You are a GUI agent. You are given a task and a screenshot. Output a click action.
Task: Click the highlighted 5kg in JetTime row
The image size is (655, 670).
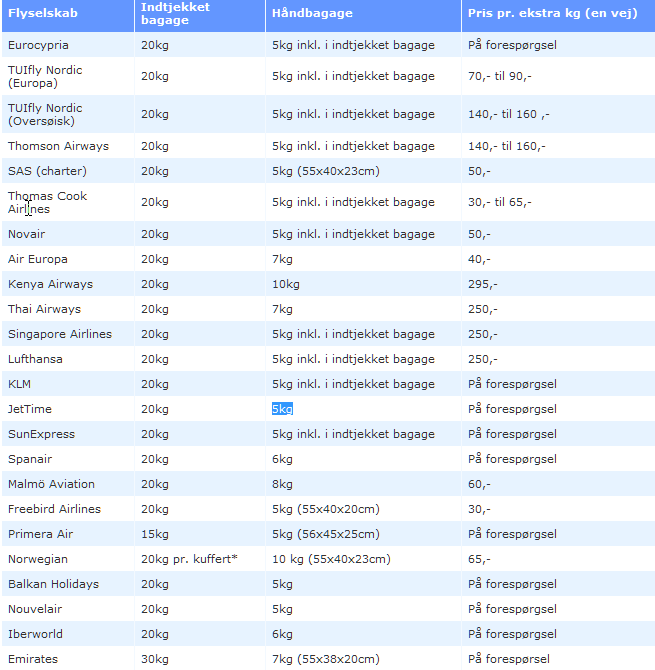click(x=282, y=409)
